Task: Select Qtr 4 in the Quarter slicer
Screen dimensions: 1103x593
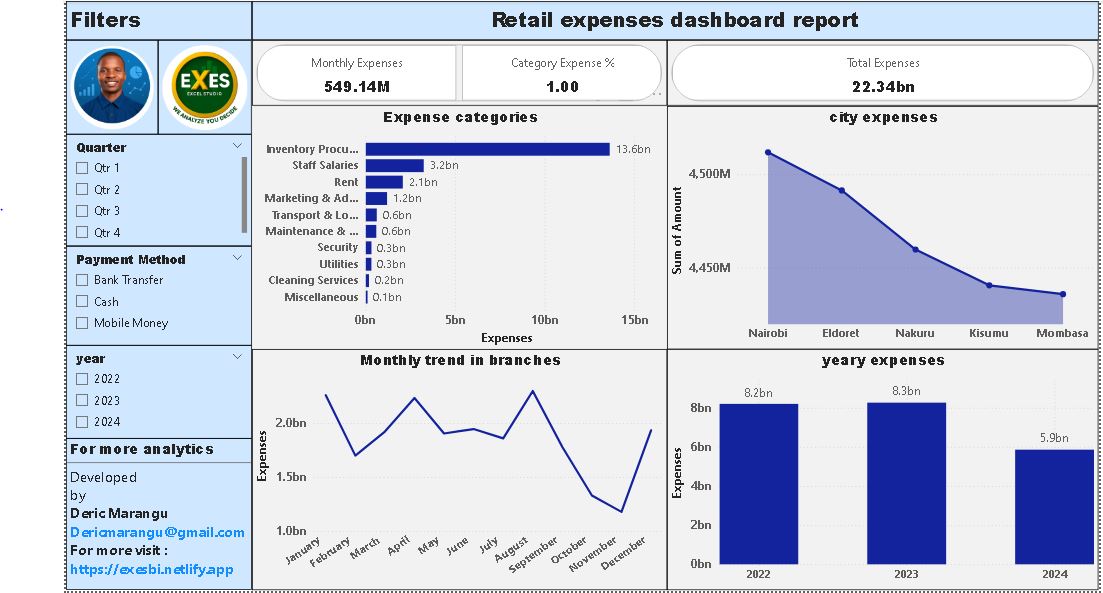Action: 81,232
